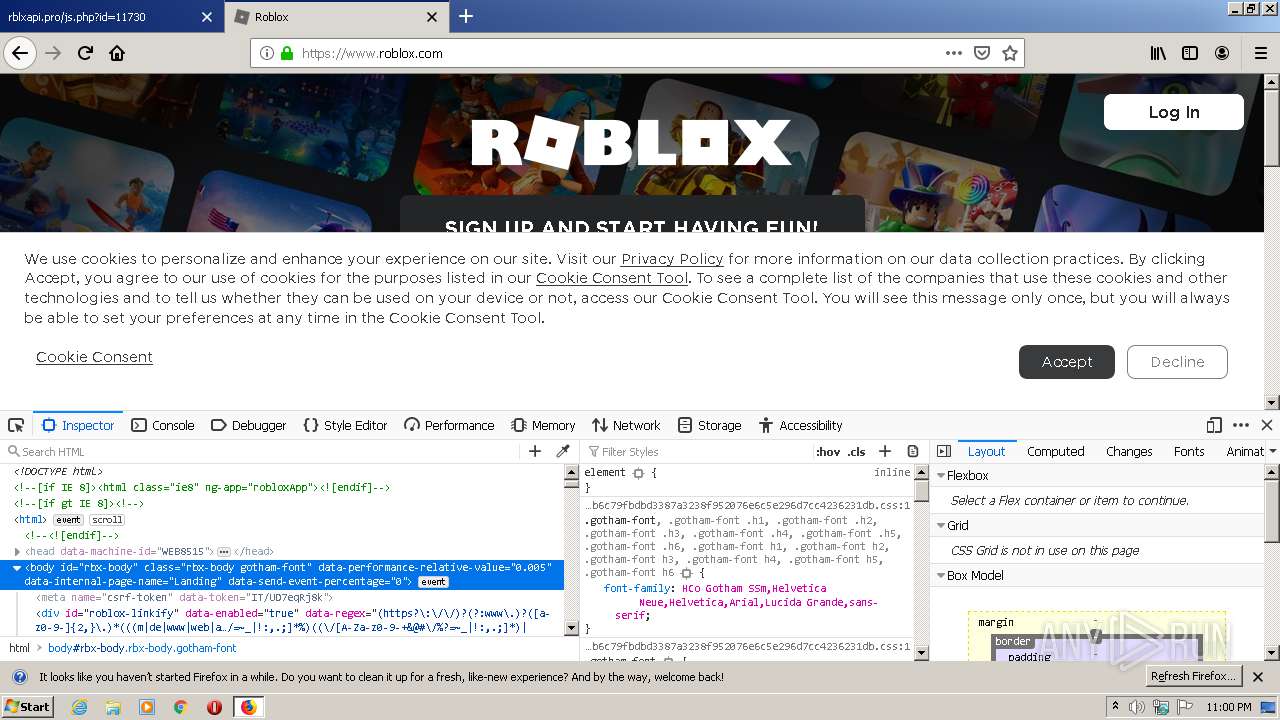Switch to the Debugger tab

click(249, 425)
